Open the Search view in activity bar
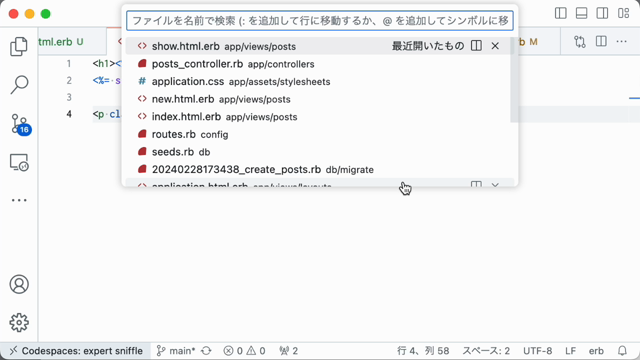640x360 pixels. (x=19, y=84)
